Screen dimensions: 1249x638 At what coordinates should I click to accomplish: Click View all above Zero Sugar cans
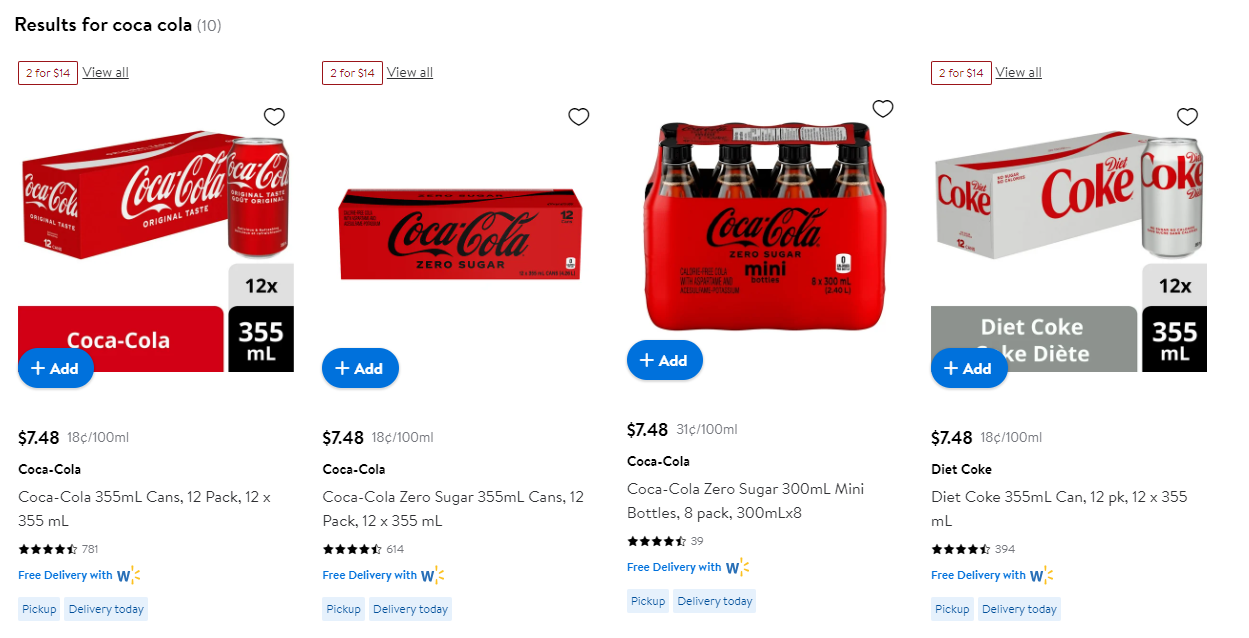click(x=410, y=72)
